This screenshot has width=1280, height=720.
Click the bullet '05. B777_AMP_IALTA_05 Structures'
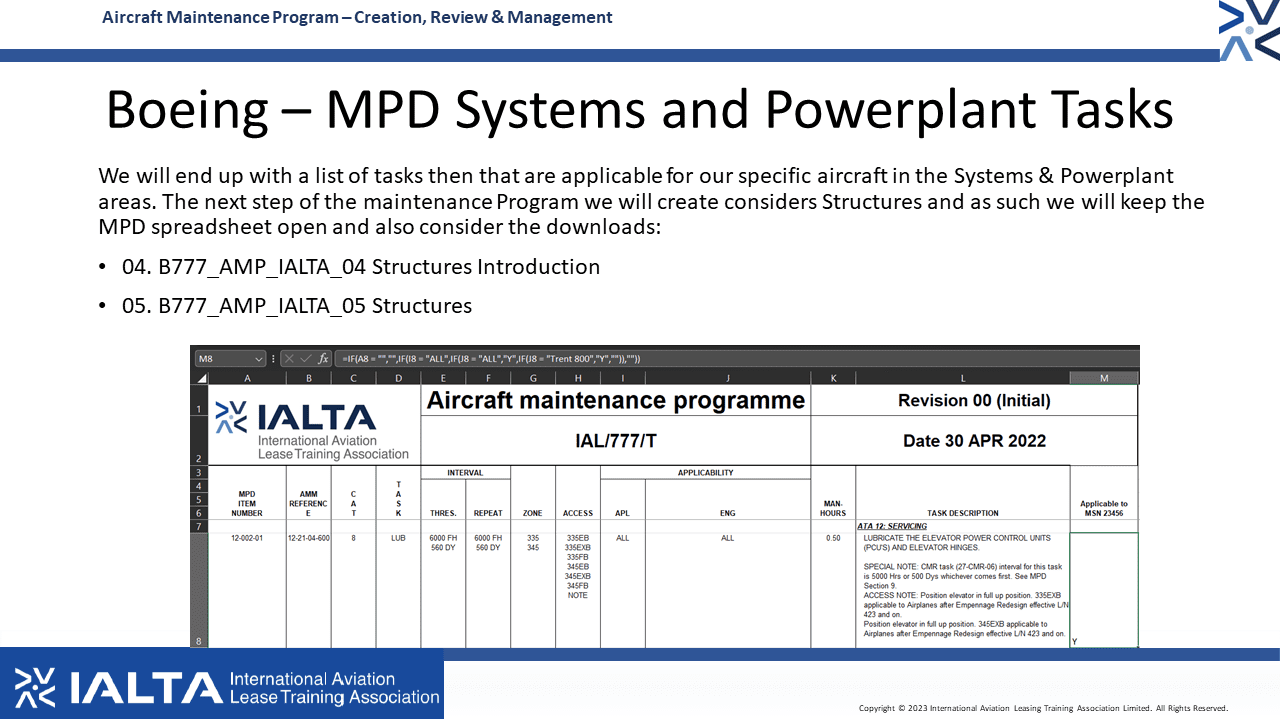[x=297, y=305]
